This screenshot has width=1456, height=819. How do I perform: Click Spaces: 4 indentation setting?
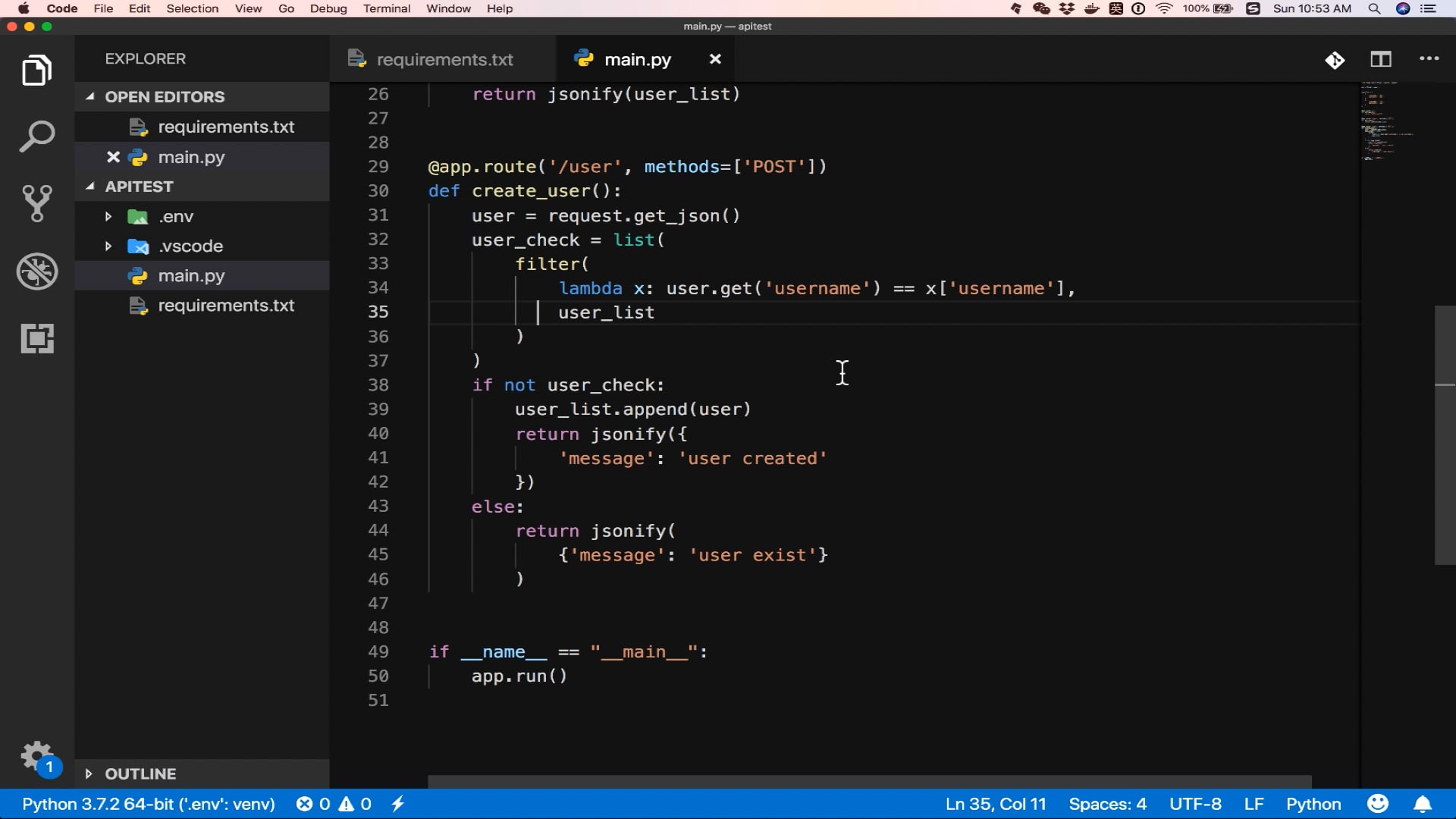[x=1107, y=804]
